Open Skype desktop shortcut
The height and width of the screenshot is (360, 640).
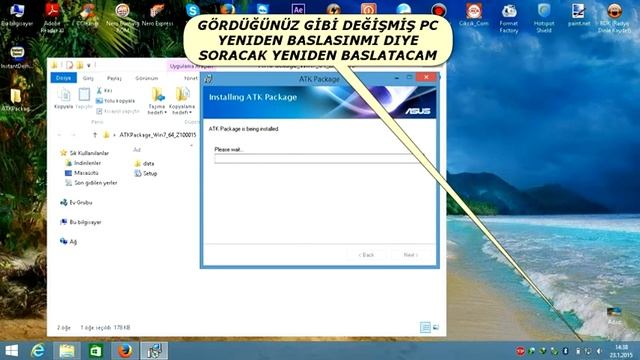[x=192, y=10]
